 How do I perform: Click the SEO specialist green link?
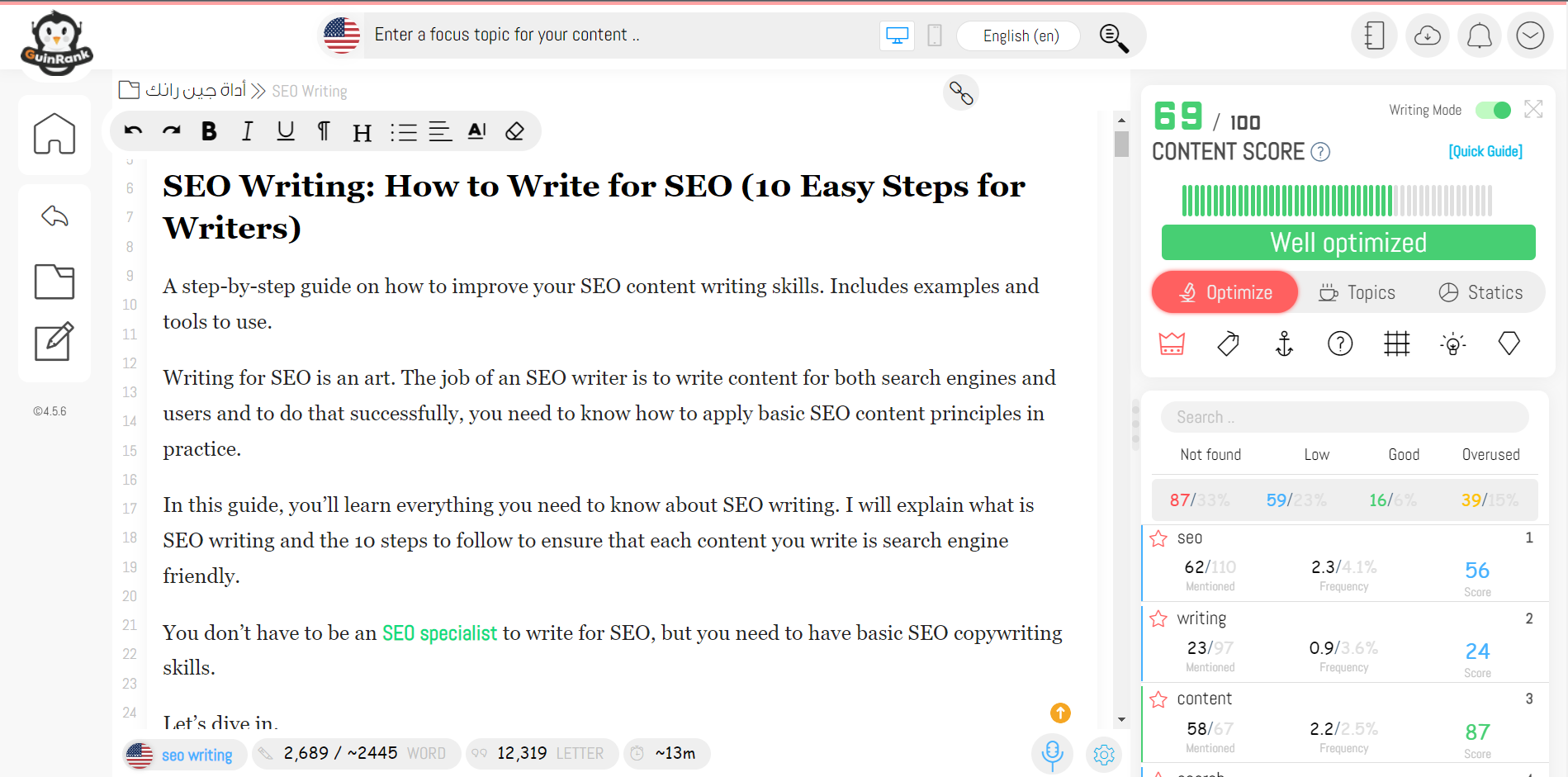pos(439,633)
